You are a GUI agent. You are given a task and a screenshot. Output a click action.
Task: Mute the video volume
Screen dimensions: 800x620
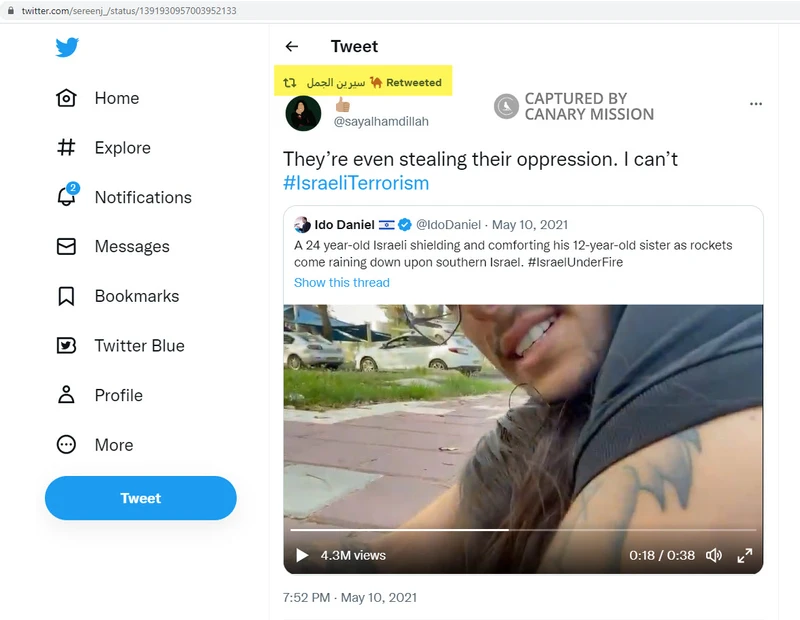714,555
